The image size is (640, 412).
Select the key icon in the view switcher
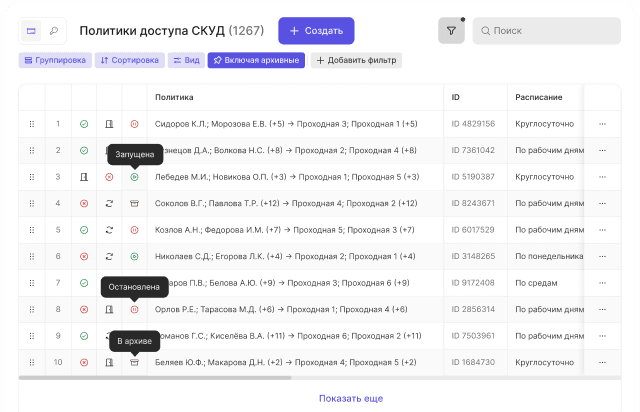(53, 31)
